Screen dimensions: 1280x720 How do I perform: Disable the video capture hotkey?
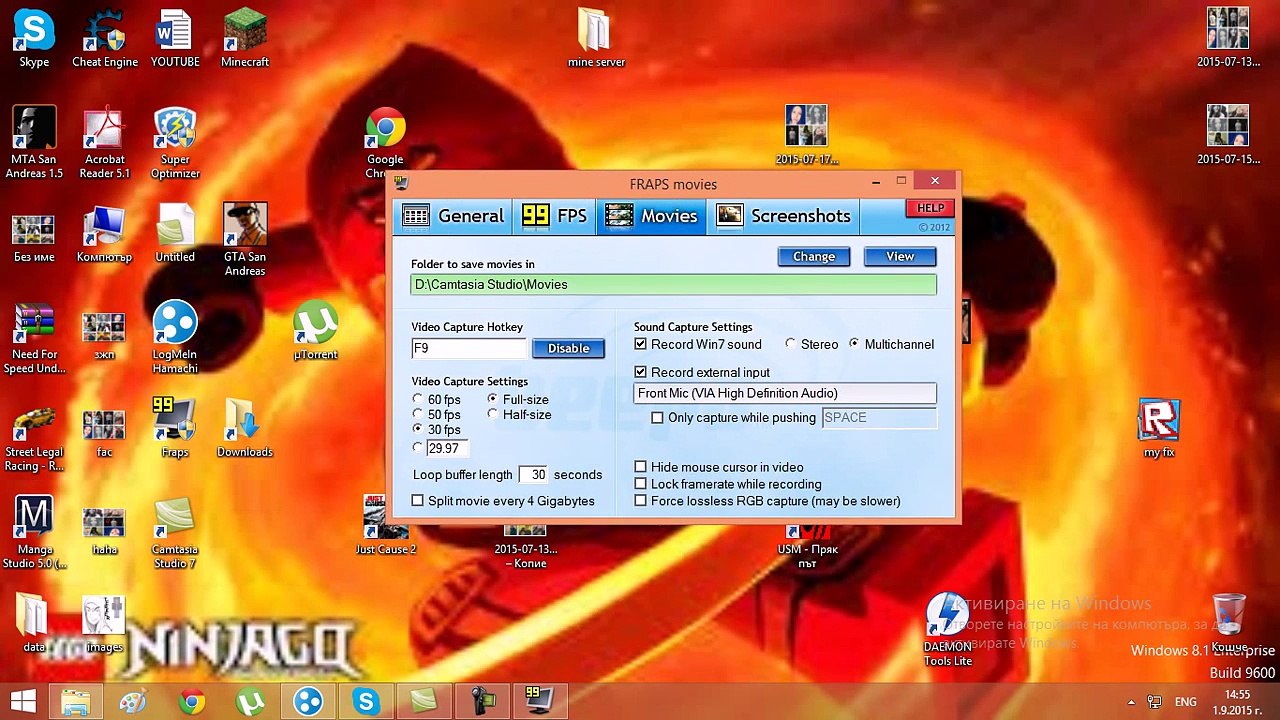click(x=568, y=348)
